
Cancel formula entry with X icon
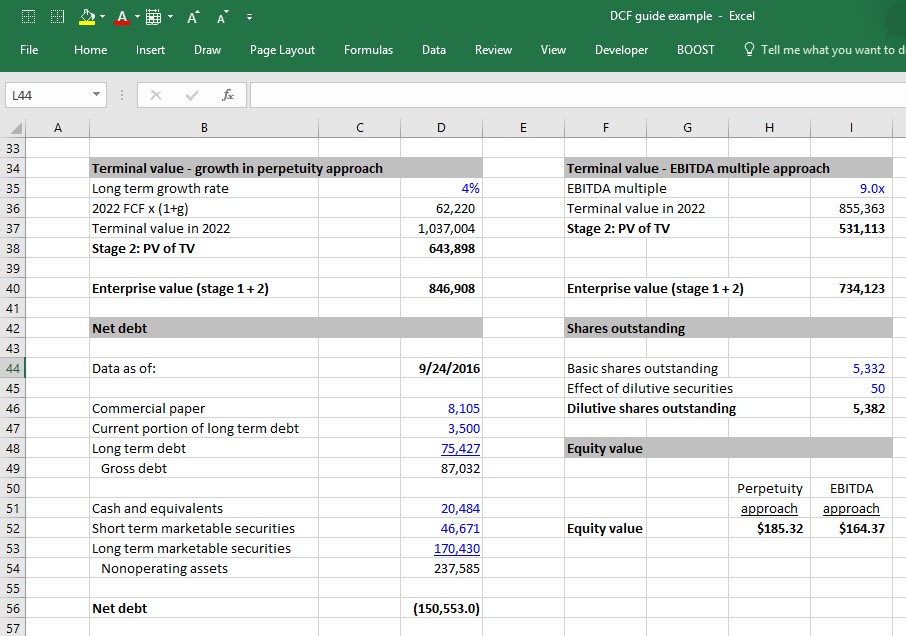156,95
